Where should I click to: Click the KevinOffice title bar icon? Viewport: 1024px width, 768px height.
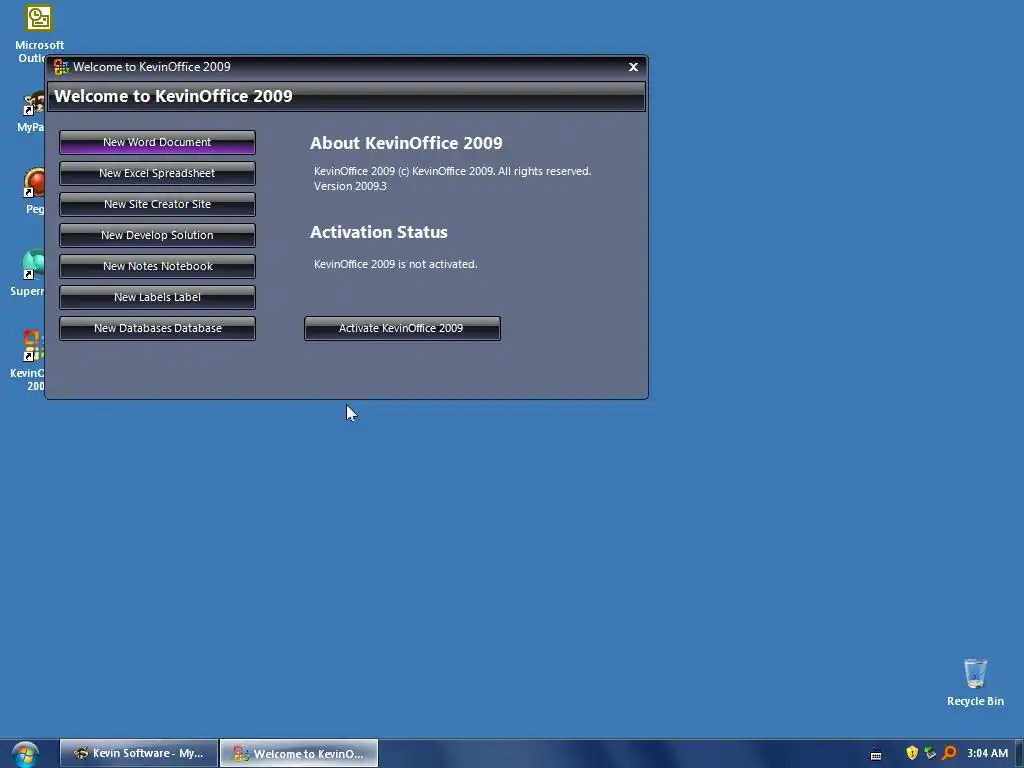pyautogui.click(x=61, y=67)
